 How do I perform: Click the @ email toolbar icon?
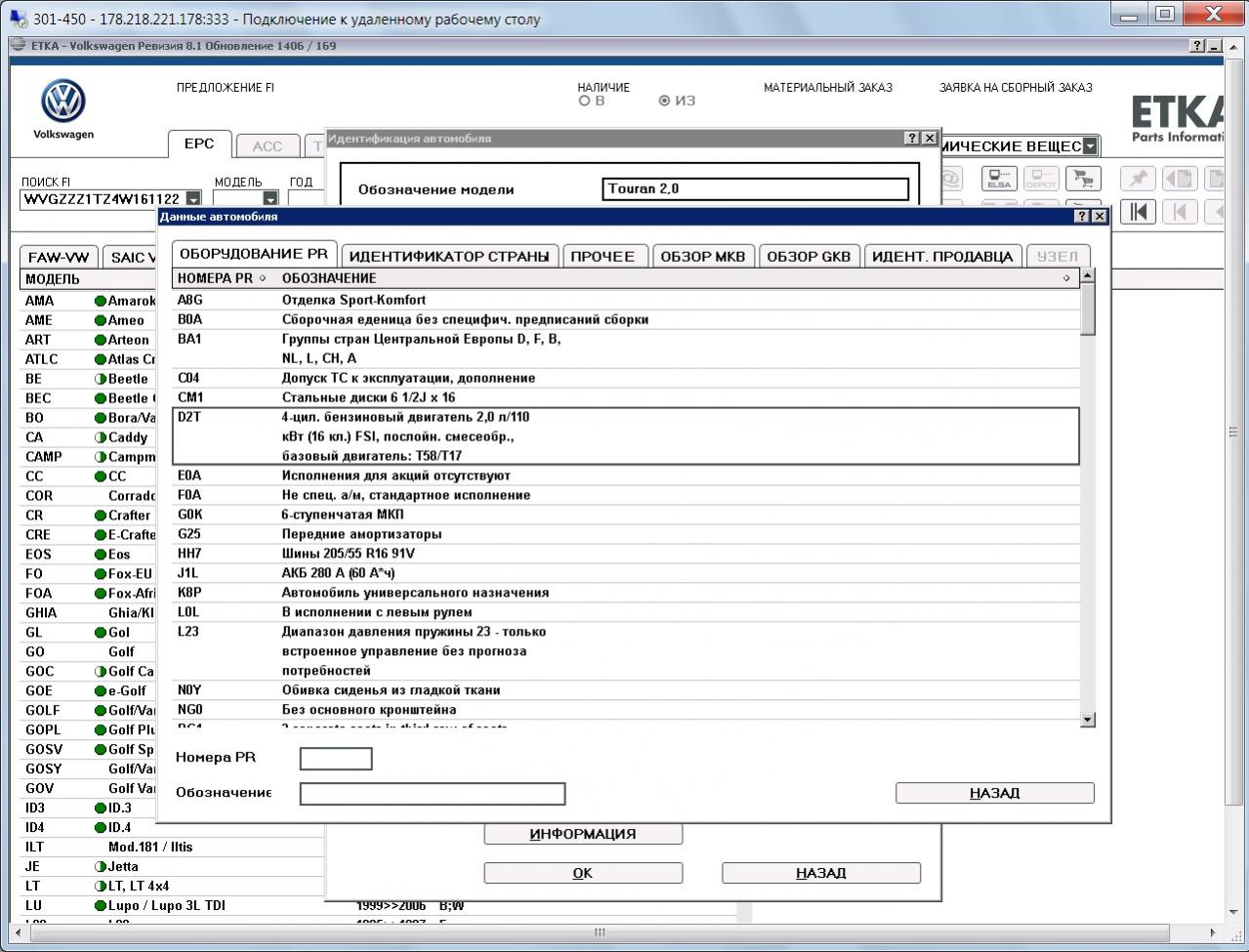950,179
